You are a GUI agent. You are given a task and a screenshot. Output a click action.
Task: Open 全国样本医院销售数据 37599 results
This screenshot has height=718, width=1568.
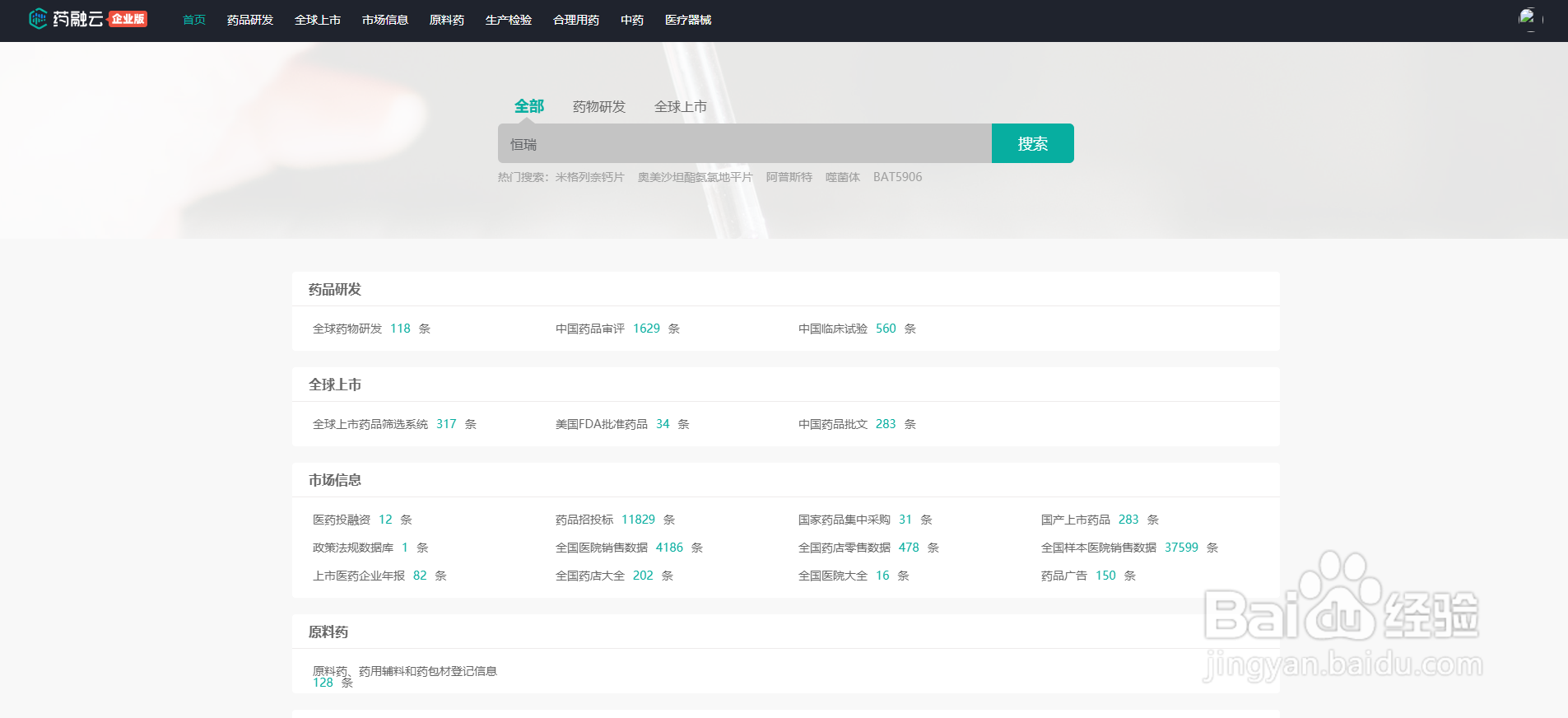click(1130, 548)
